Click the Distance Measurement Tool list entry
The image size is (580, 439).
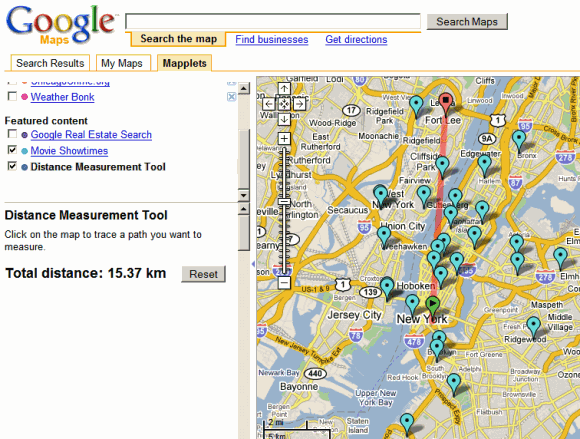pos(98,167)
